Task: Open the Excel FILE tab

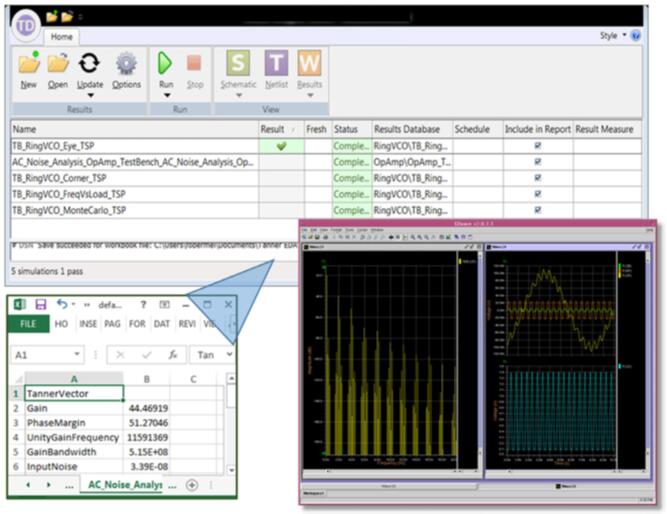Action: coord(28,324)
